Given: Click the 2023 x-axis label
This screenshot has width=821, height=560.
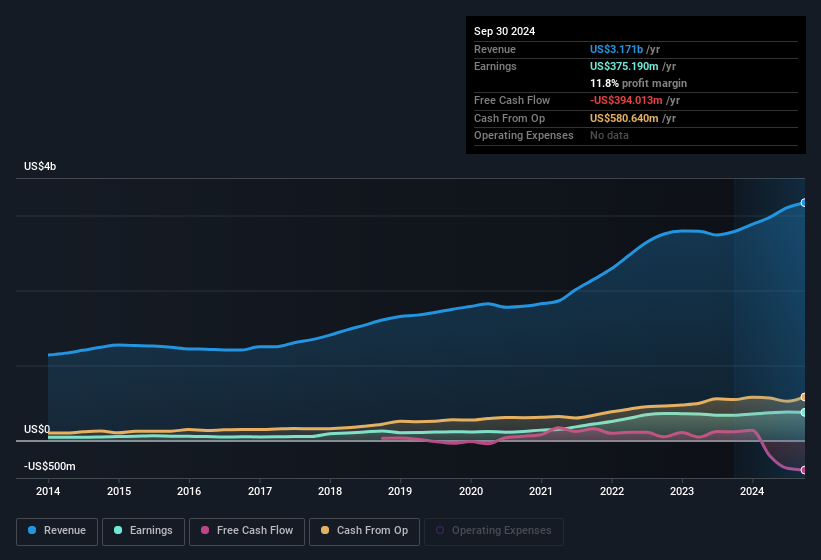Looking at the screenshot, I should [682, 491].
